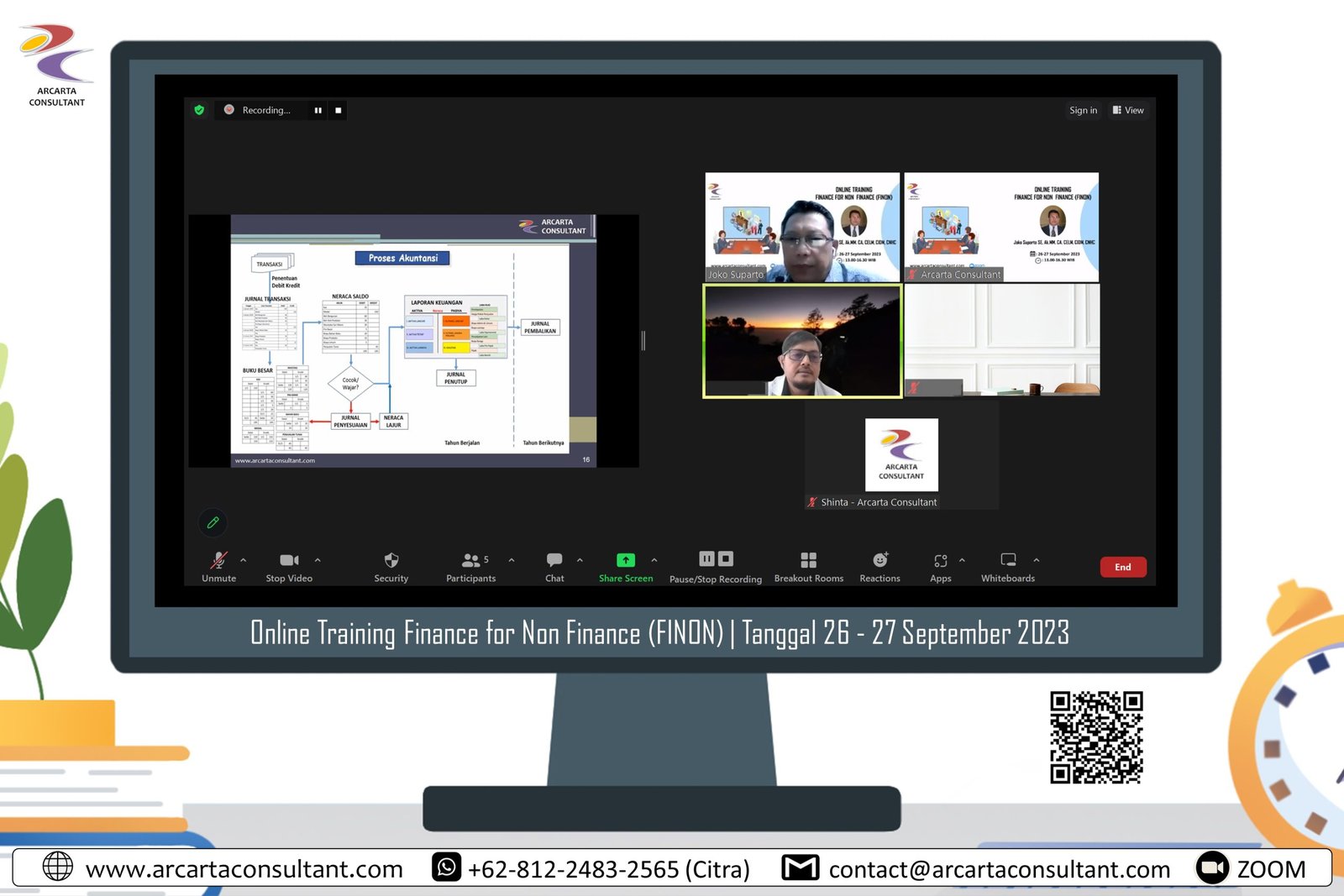Click the green Share Screen icon
This screenshot has height=896, width=1344.
pyautogui.click(x=626, y=560)
